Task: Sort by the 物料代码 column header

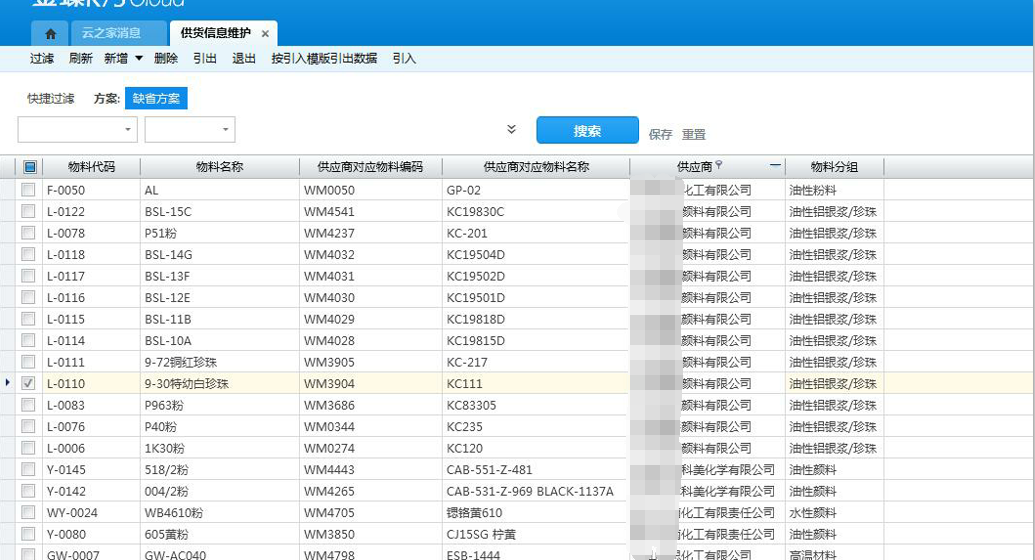Action: (91, 167)
